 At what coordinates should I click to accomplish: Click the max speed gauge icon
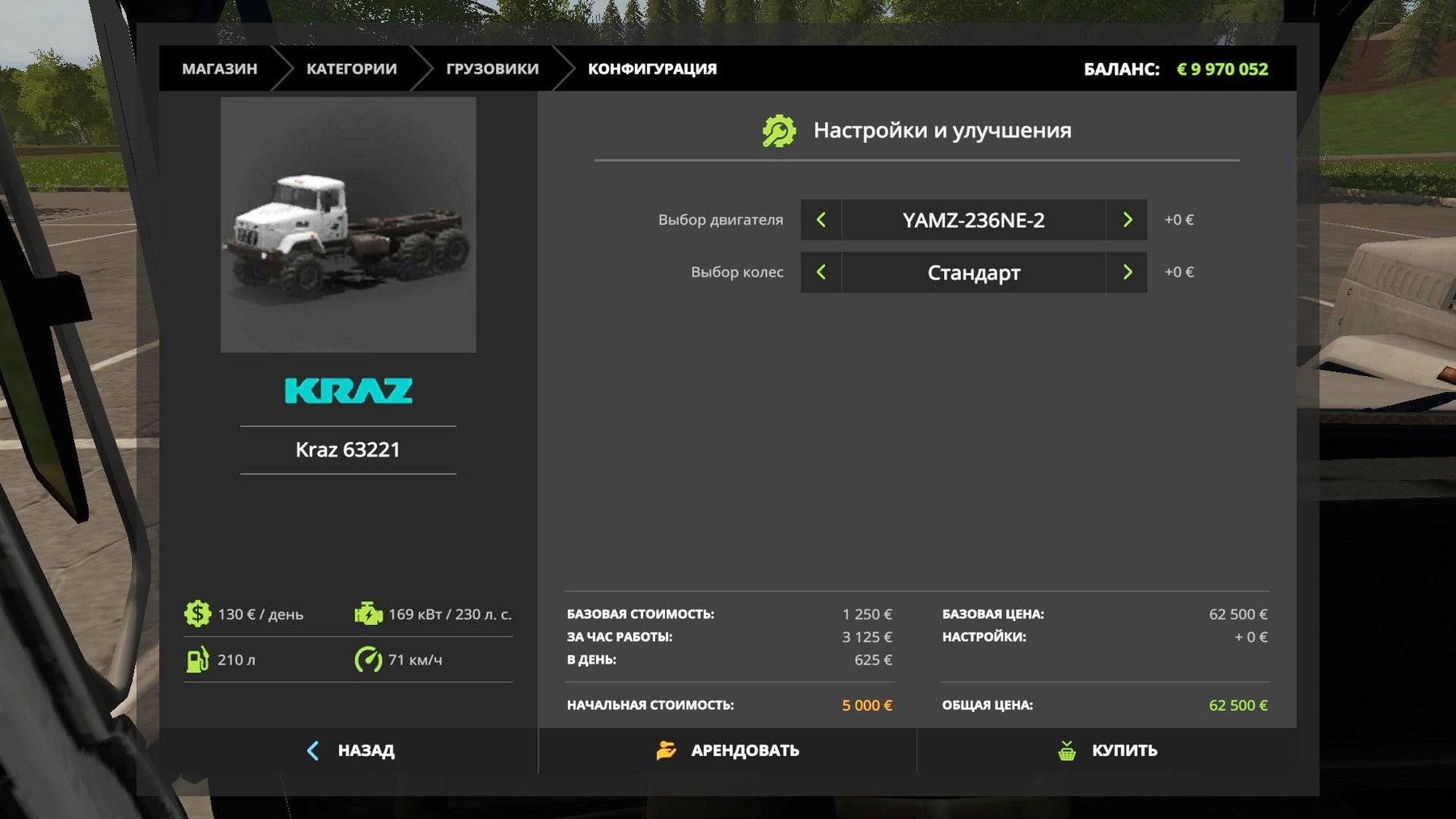tap(368, 660)
